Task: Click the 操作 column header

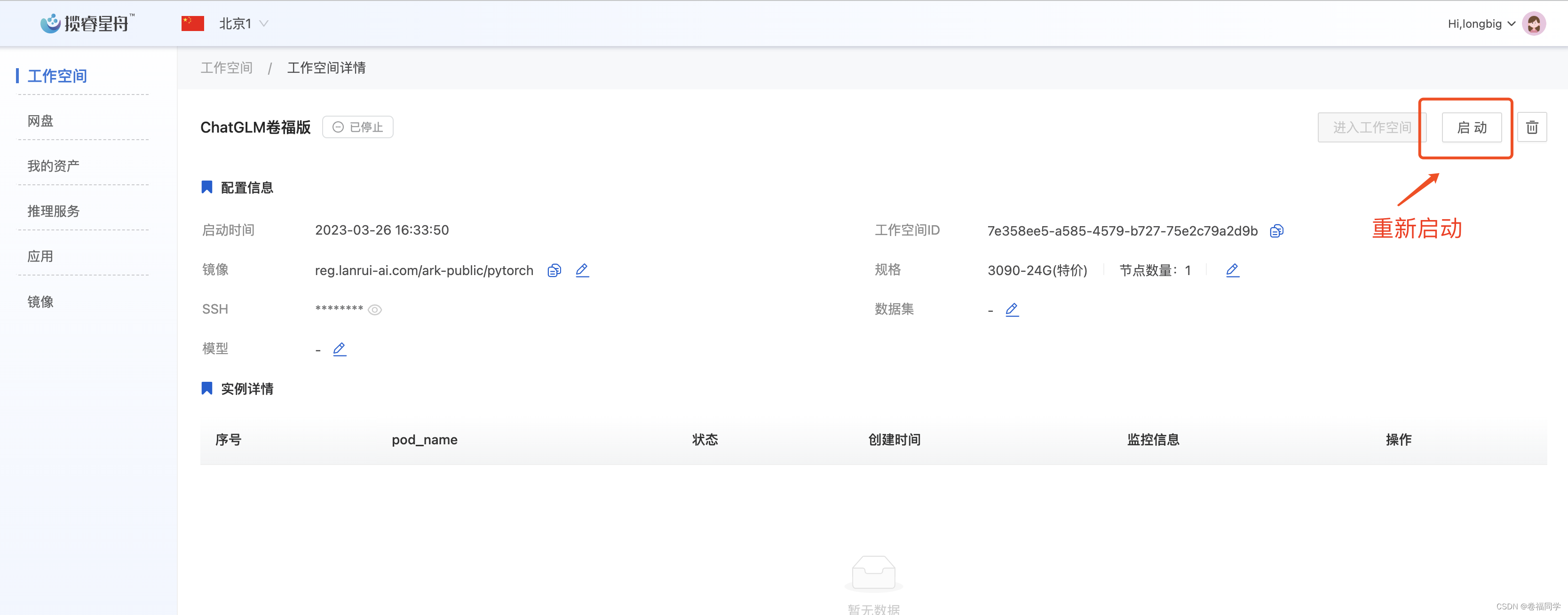Action: coord(1398,440)
